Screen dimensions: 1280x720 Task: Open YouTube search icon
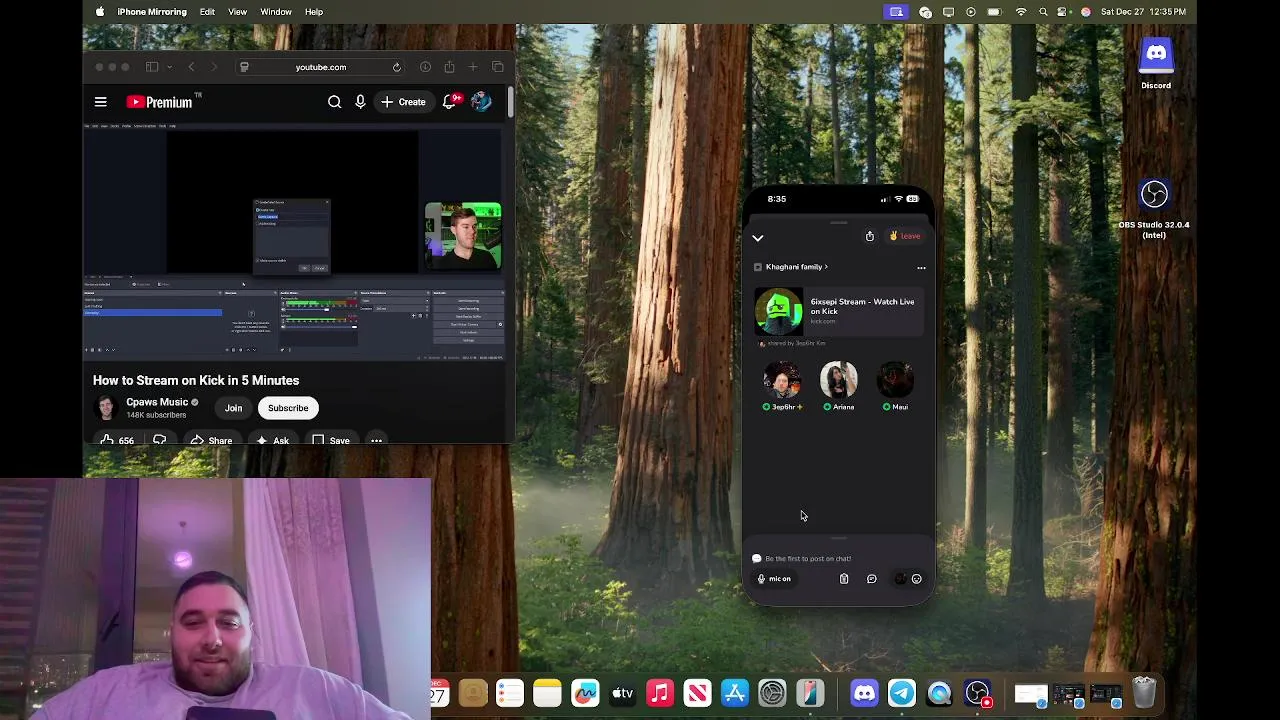(335, 102)
